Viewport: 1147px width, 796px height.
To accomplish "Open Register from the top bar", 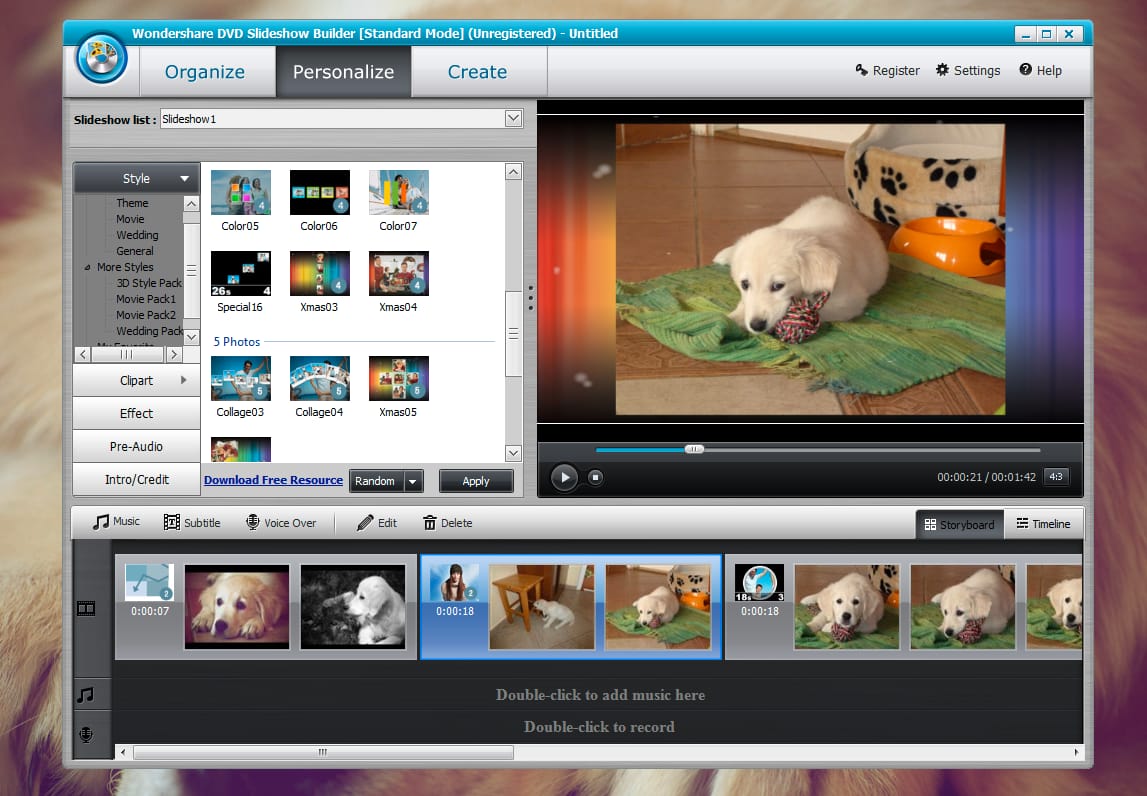I will [887, 70].
